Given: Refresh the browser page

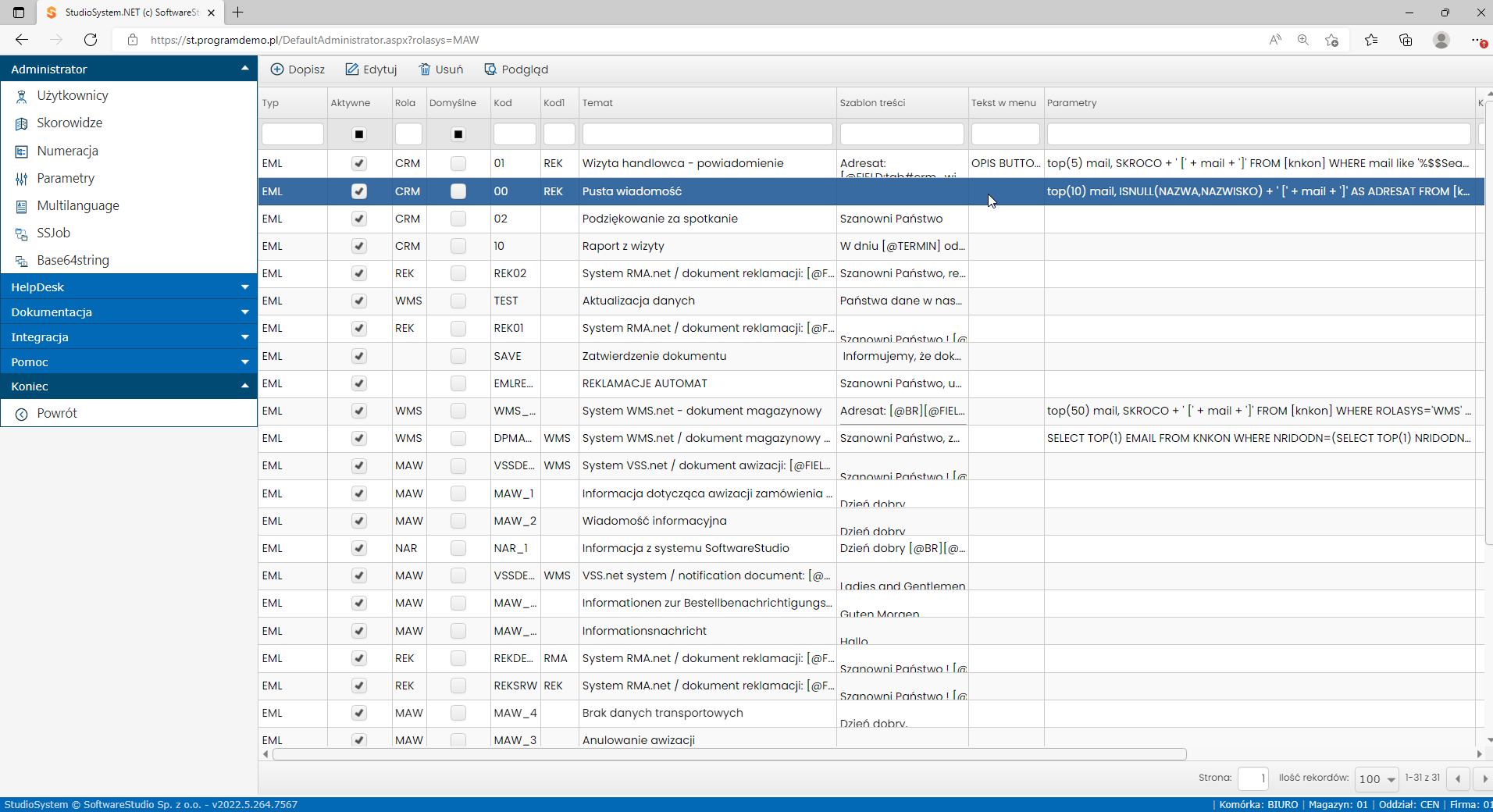Looking at the screenshot, I should pyautogui.click(x=91, y=40).
